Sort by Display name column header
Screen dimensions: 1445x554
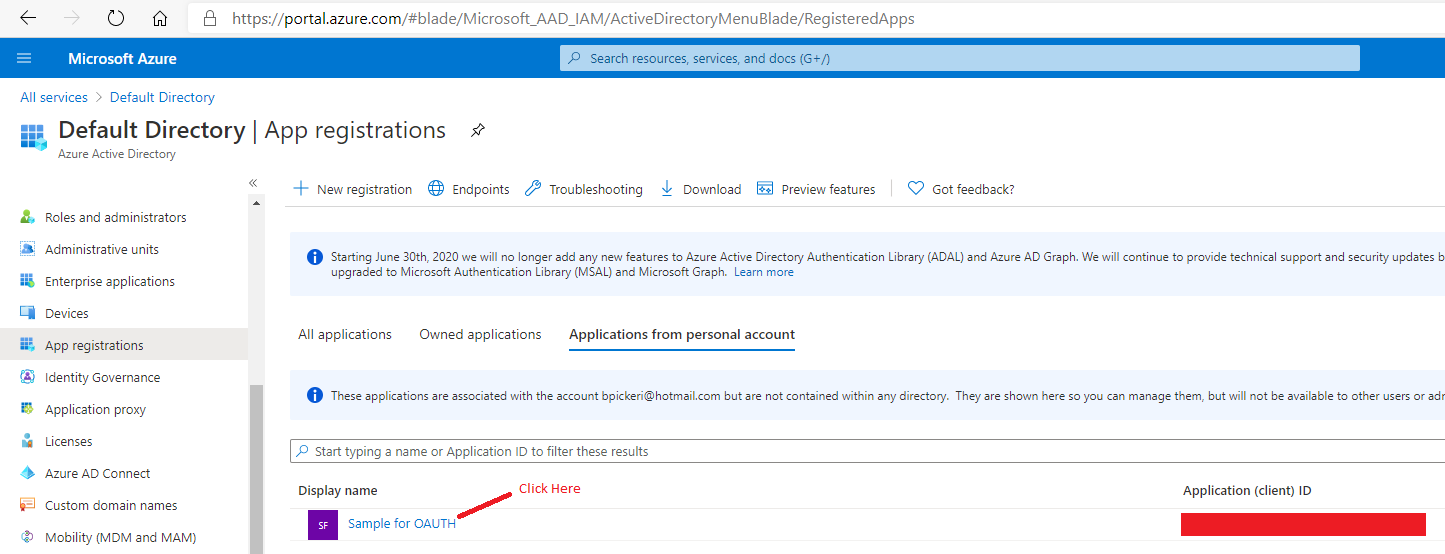(x=338, y=490)
